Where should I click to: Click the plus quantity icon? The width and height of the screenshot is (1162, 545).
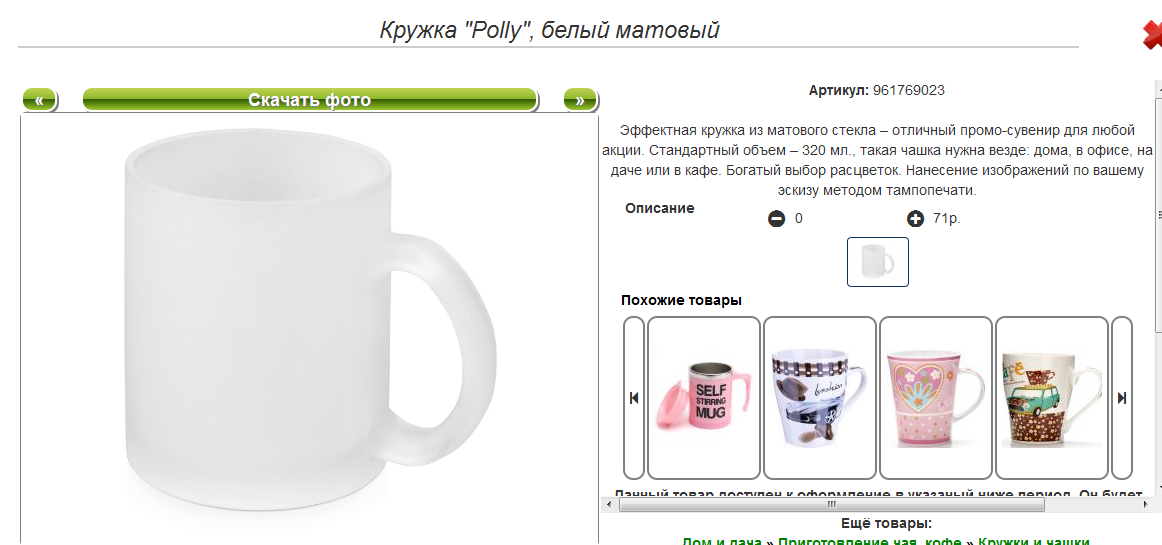(x=915, y=219)
